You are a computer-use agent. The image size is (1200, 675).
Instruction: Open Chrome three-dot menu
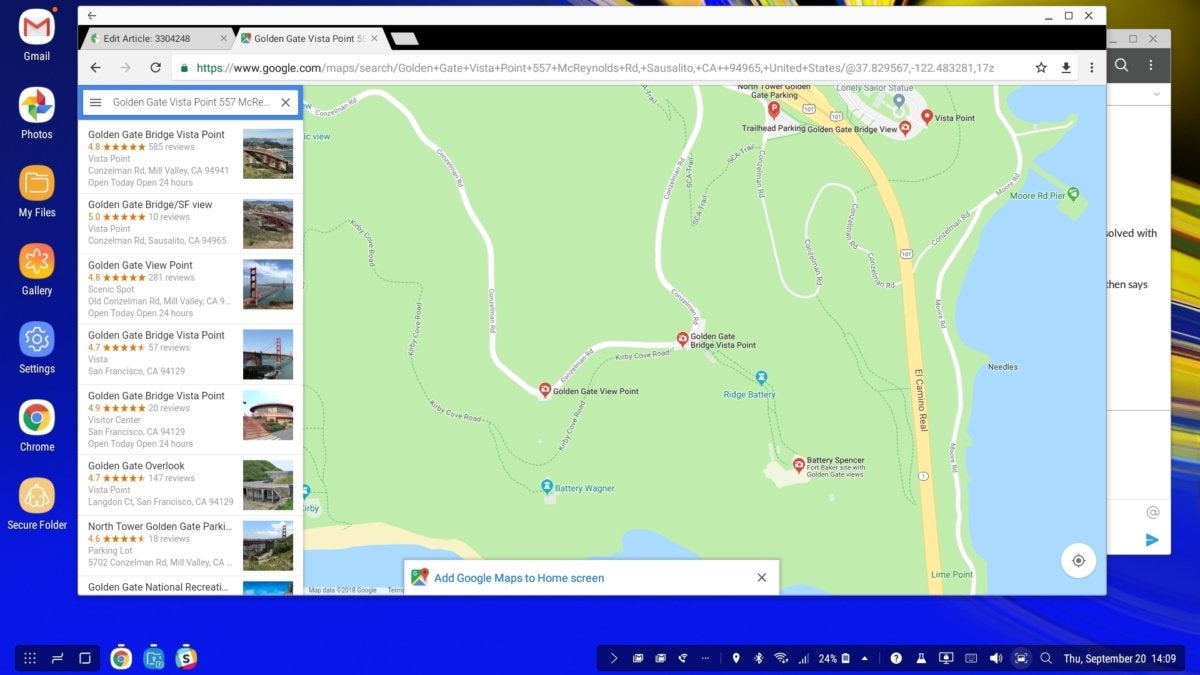coord(1091,67)
